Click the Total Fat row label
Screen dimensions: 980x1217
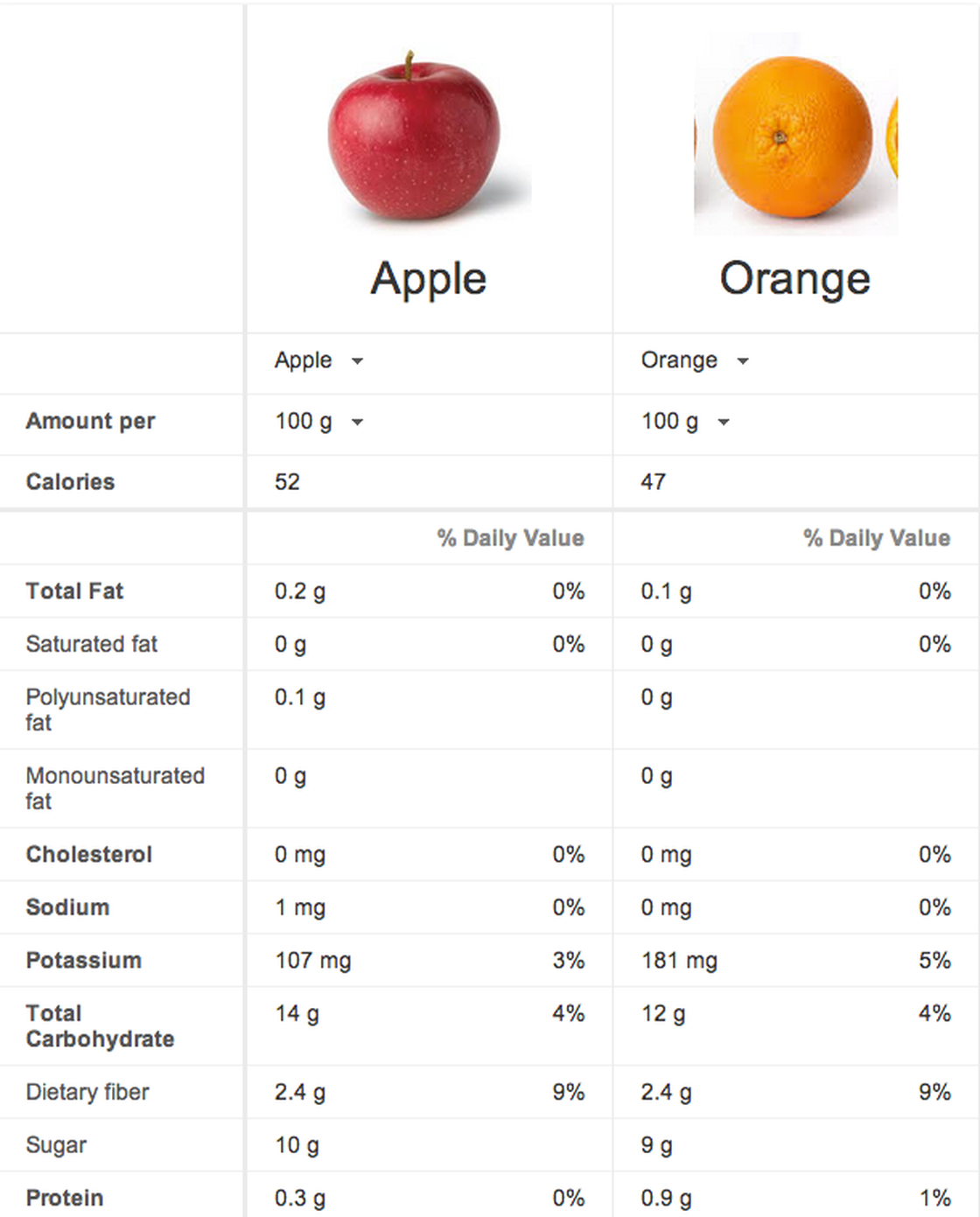[x=74, y=591]
